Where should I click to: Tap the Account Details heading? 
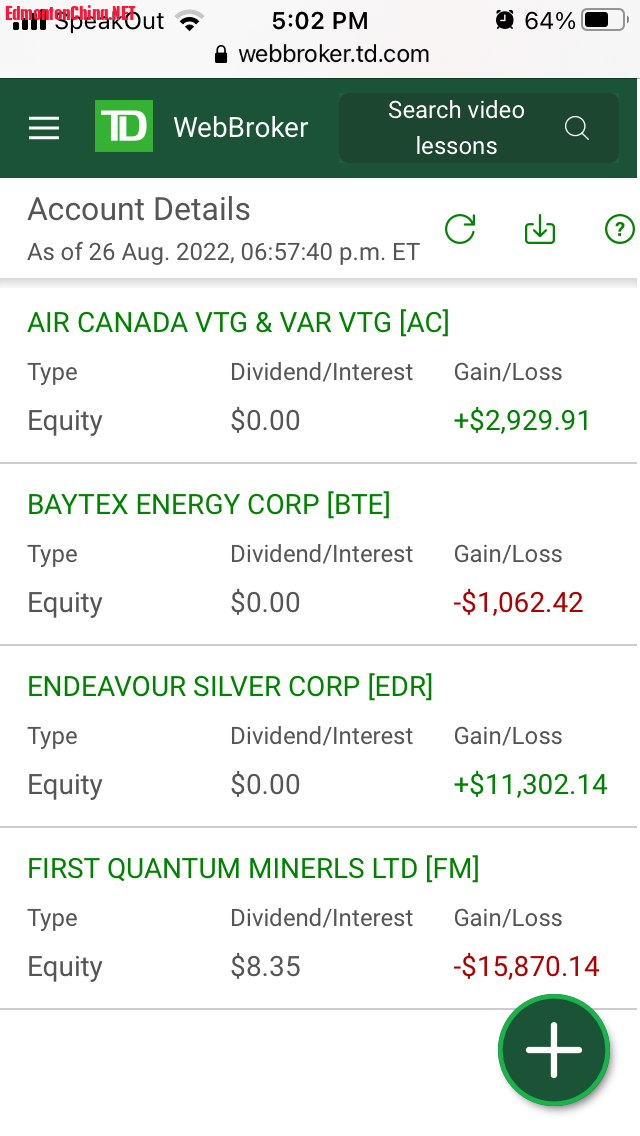[x=139, y=209]
